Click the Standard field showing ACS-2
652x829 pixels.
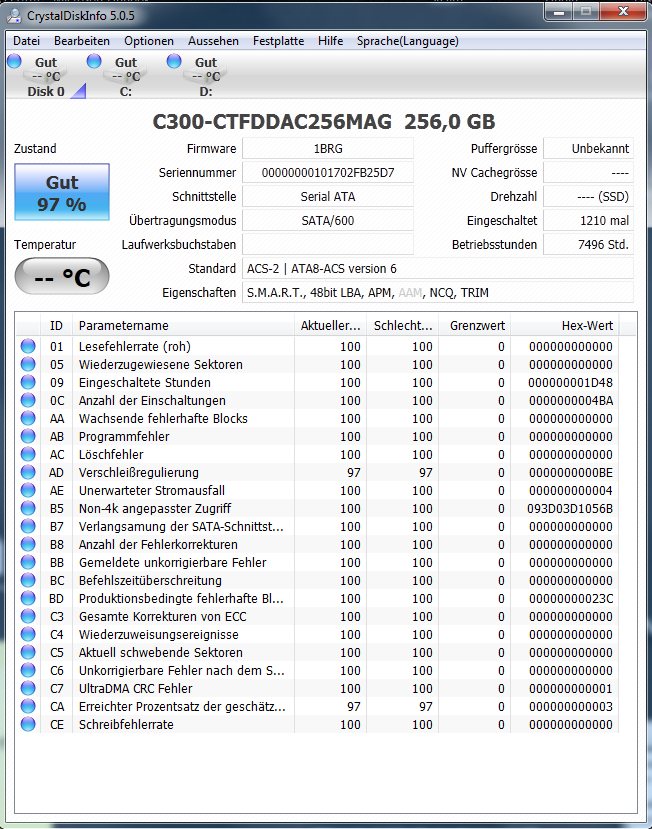coord(438,269)
